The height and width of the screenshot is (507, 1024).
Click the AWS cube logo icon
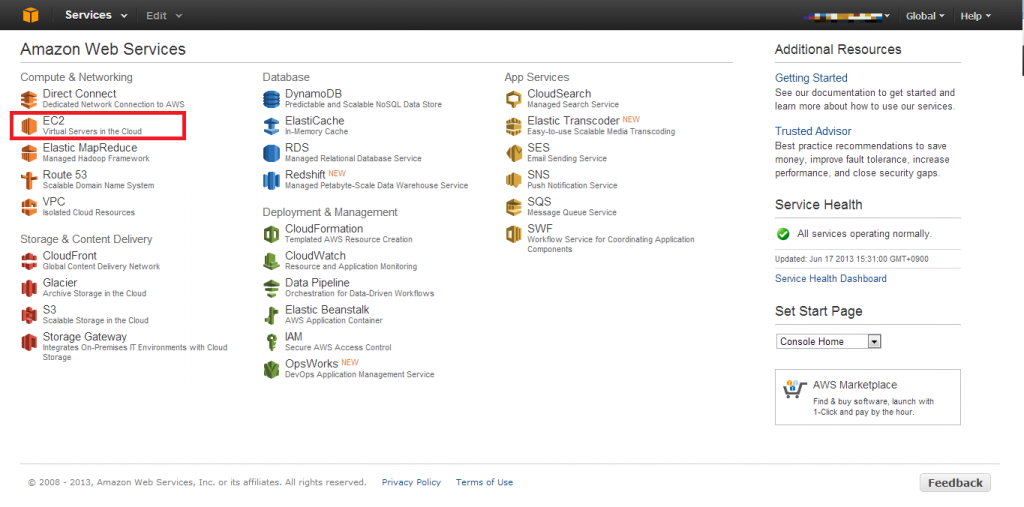point(31,15)
